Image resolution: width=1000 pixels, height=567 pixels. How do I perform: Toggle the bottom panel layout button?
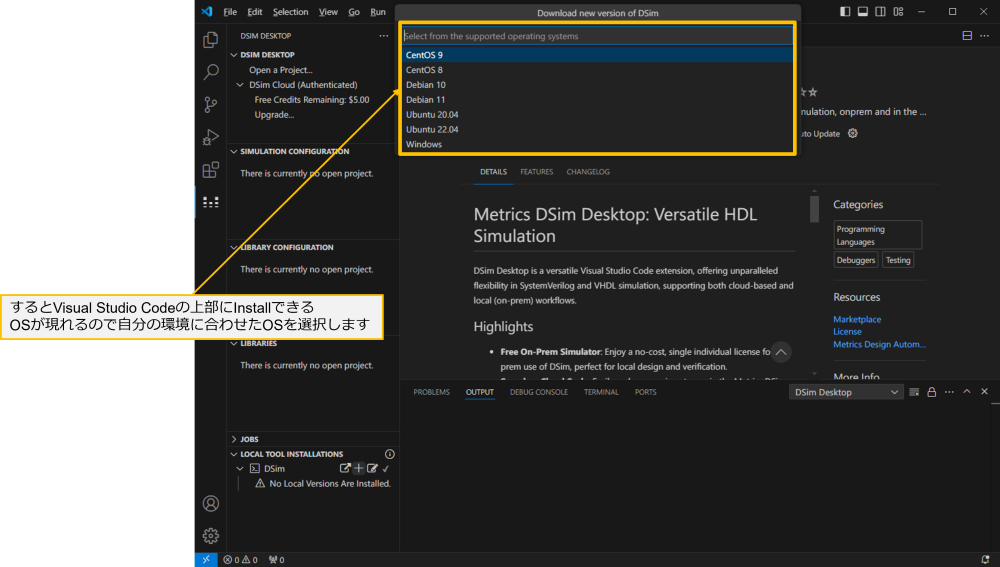point(862,11)
